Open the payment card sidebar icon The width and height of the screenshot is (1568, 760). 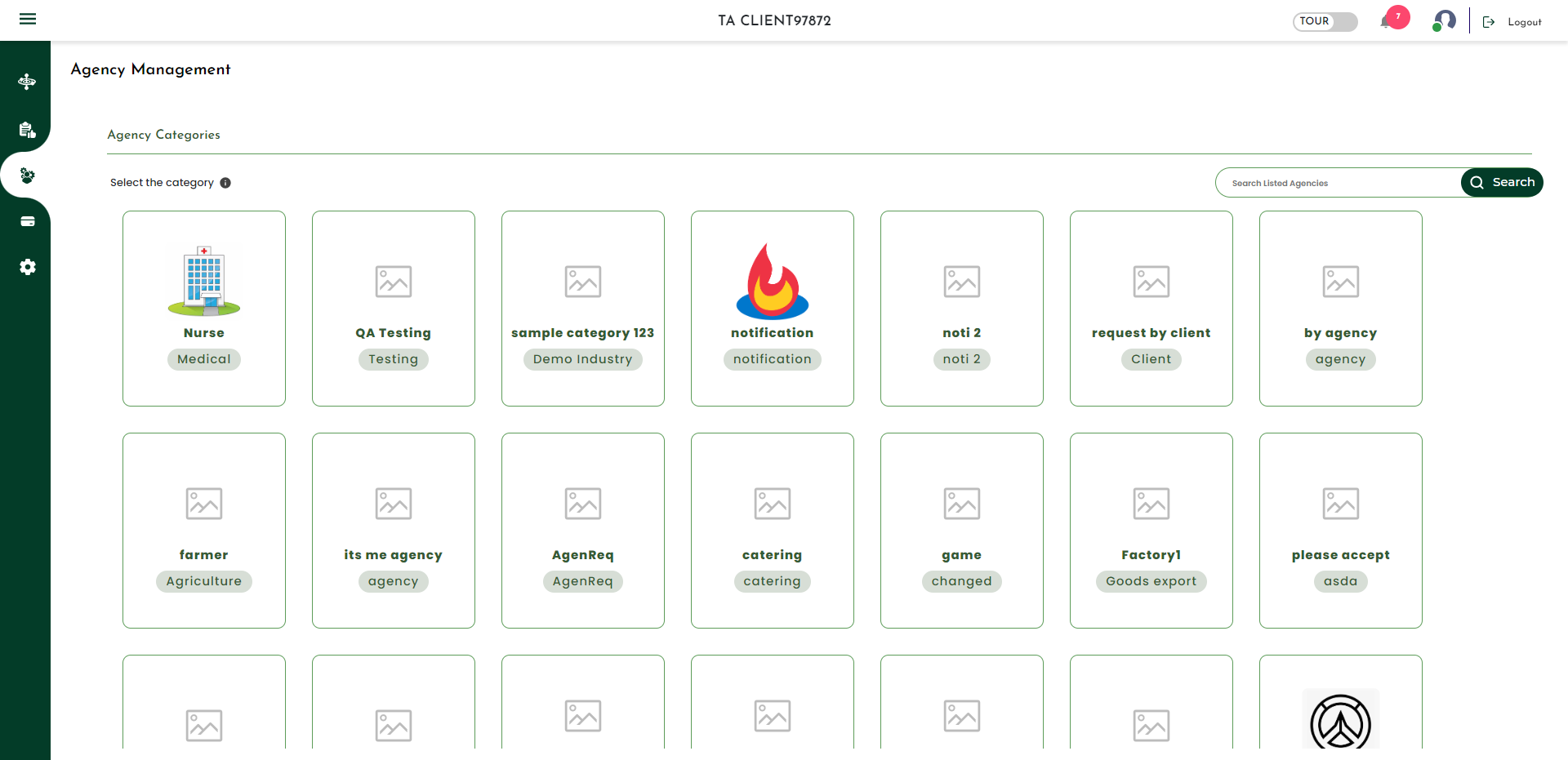tap(27, 221)
